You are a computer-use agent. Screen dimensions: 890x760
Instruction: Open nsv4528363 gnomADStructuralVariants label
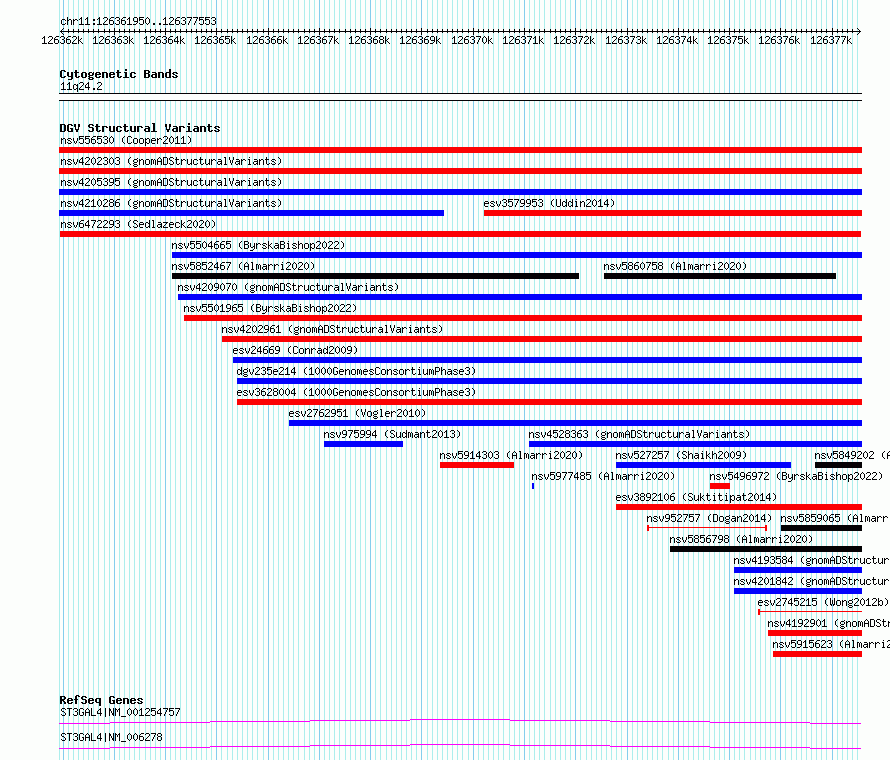[639, 434]
